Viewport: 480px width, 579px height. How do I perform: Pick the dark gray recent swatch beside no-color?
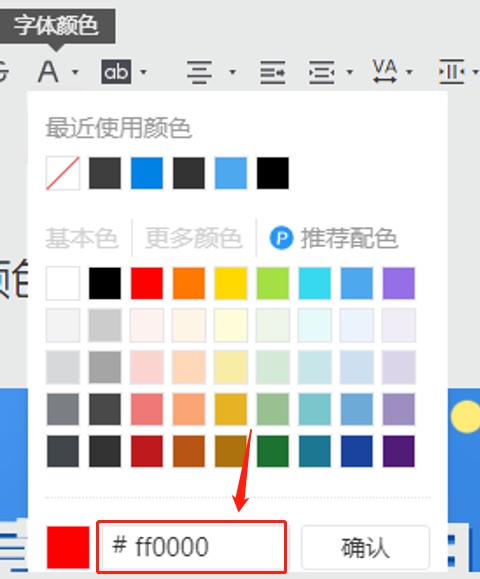105,173
